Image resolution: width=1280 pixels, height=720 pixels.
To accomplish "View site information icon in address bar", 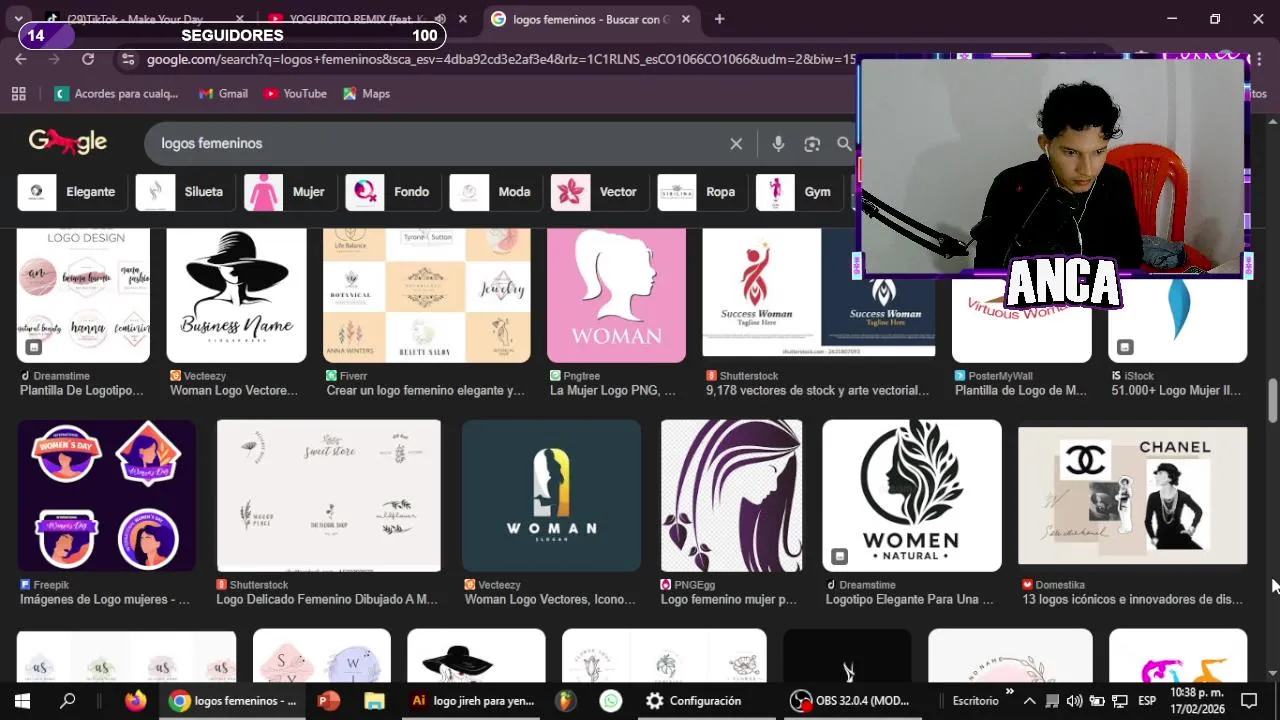I will (127, 60).
